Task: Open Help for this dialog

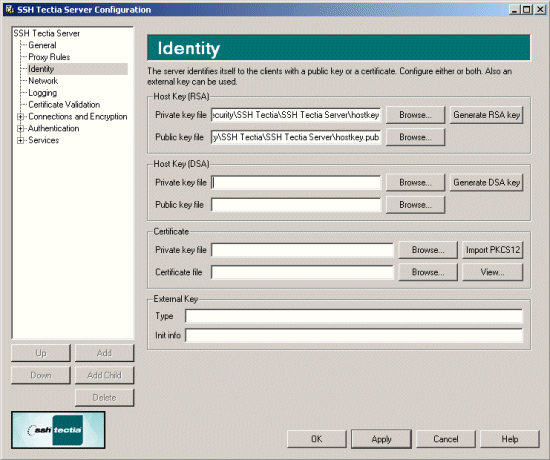Action: coord(510,439)
